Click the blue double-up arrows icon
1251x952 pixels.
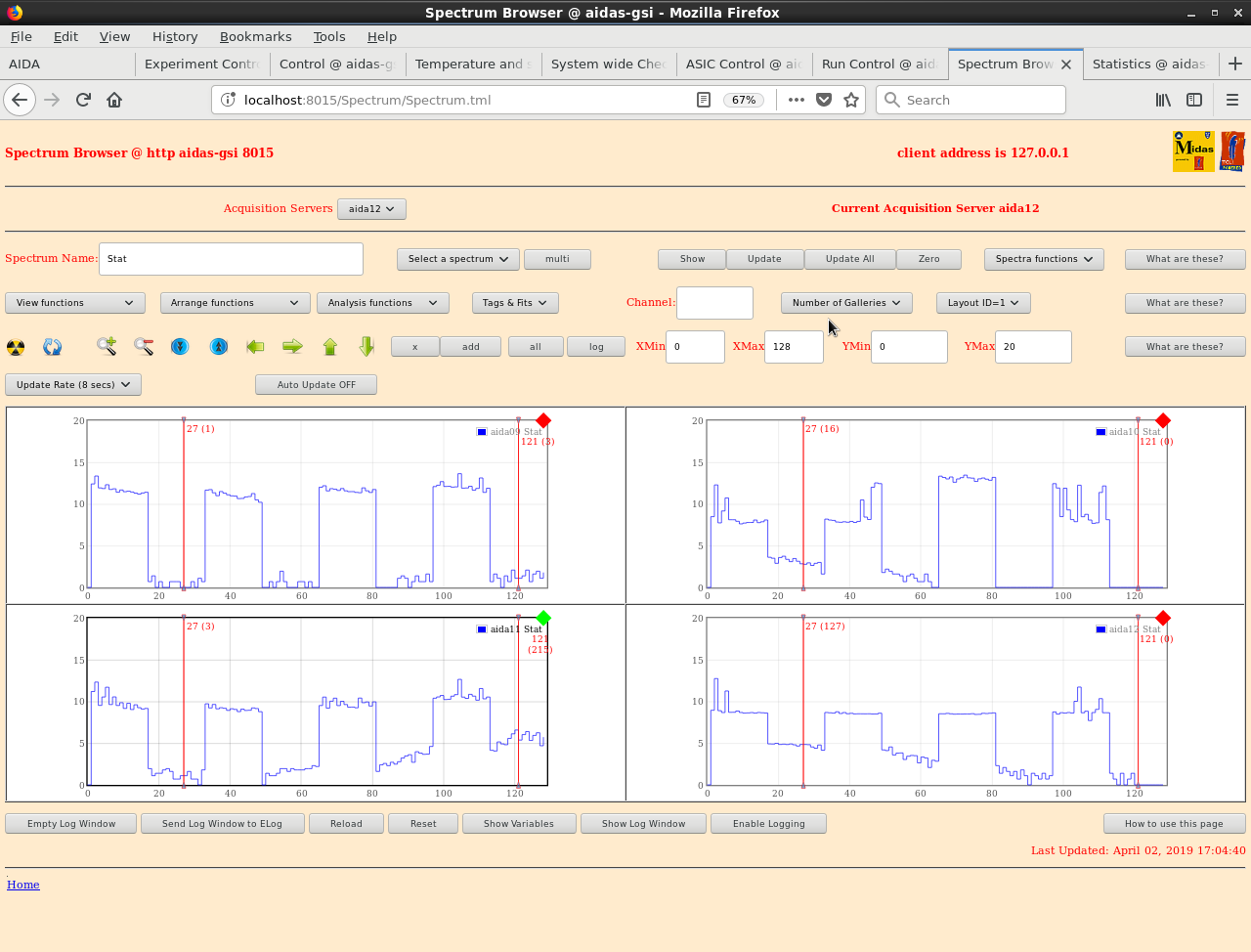[219, 347]
